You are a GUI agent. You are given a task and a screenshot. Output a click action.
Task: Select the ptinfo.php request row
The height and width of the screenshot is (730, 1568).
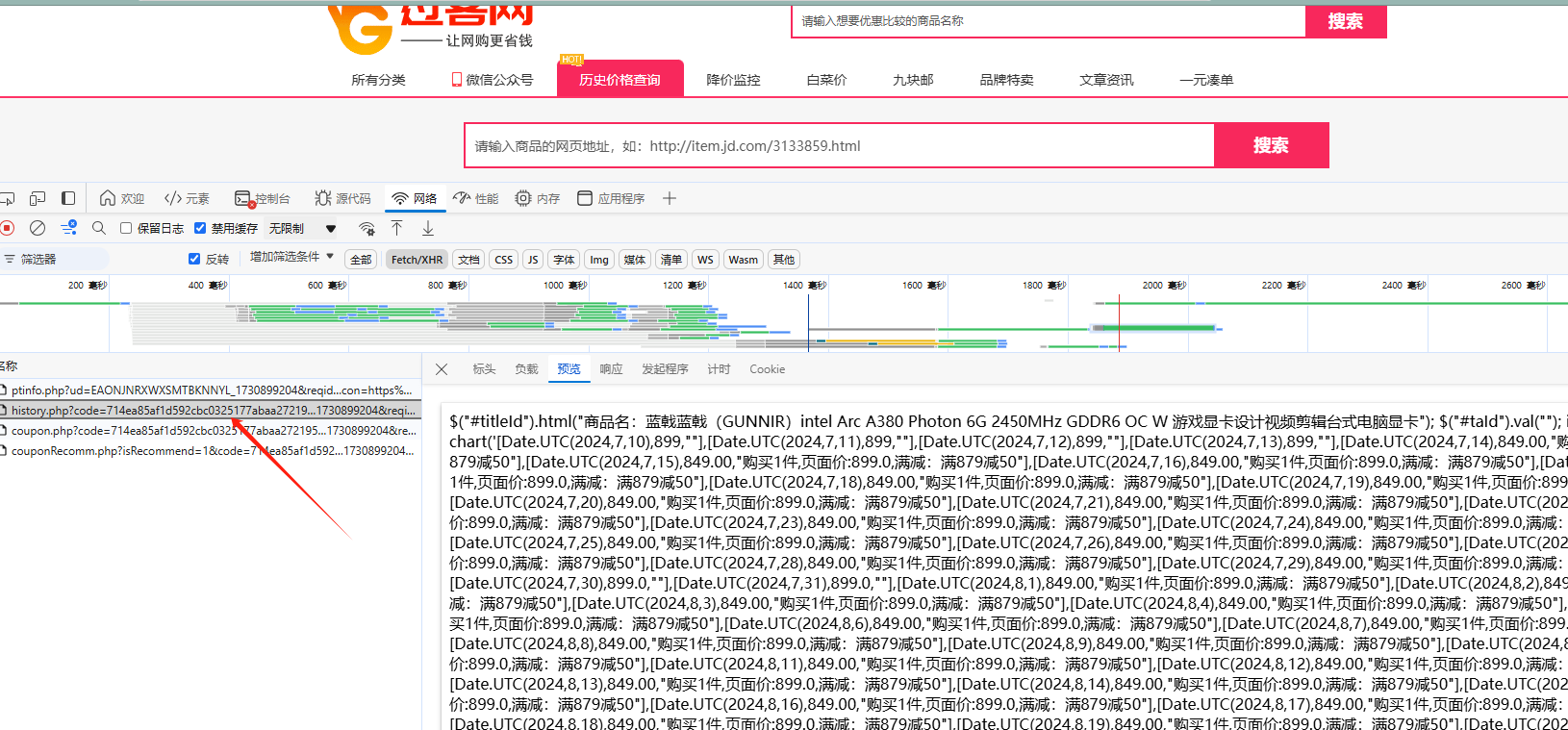[211, 390]
